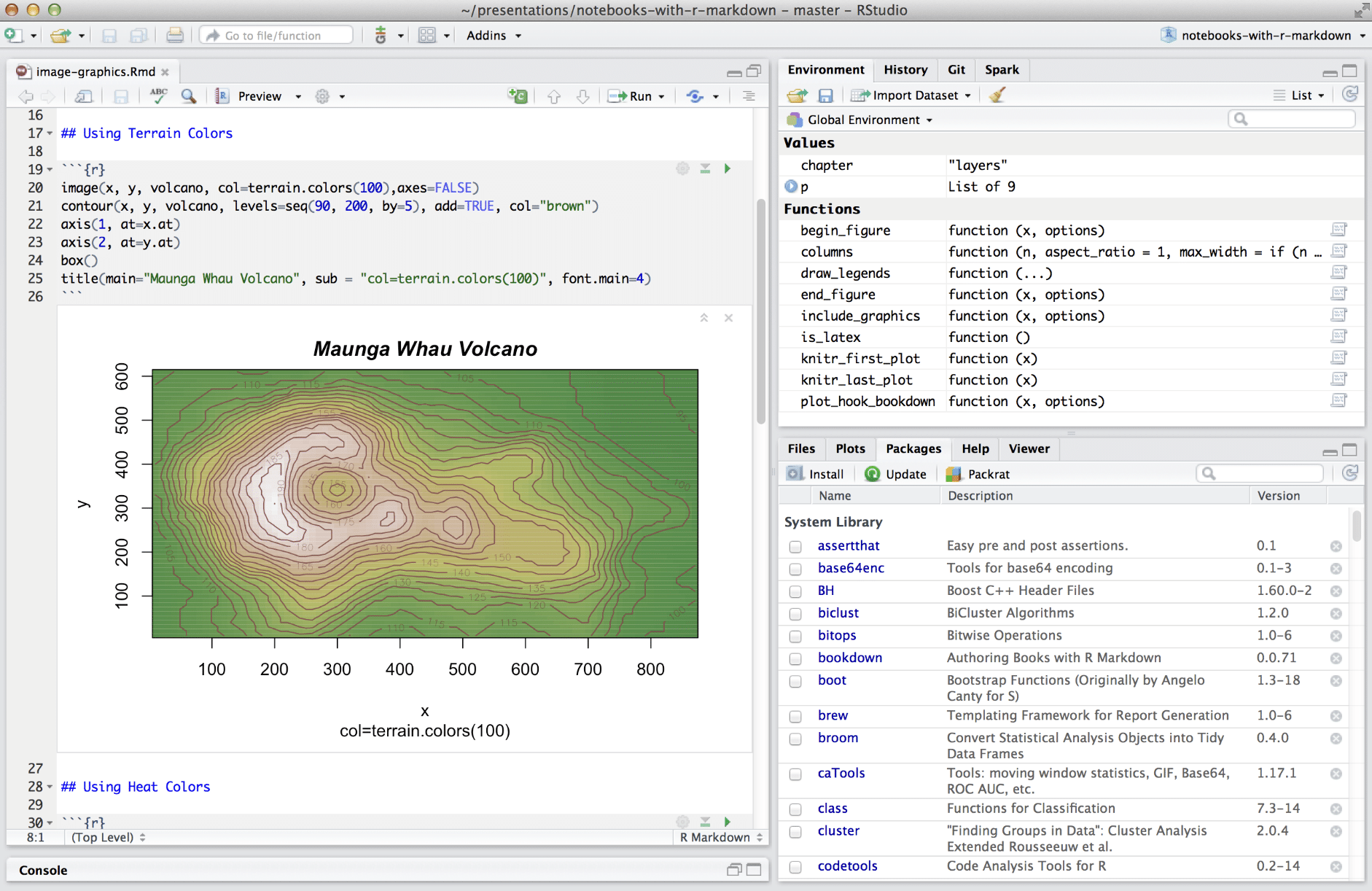The width and height of the screenshot is (1372, 891).
Task: Switch to the Spark tab
Action: (1002, 70)
